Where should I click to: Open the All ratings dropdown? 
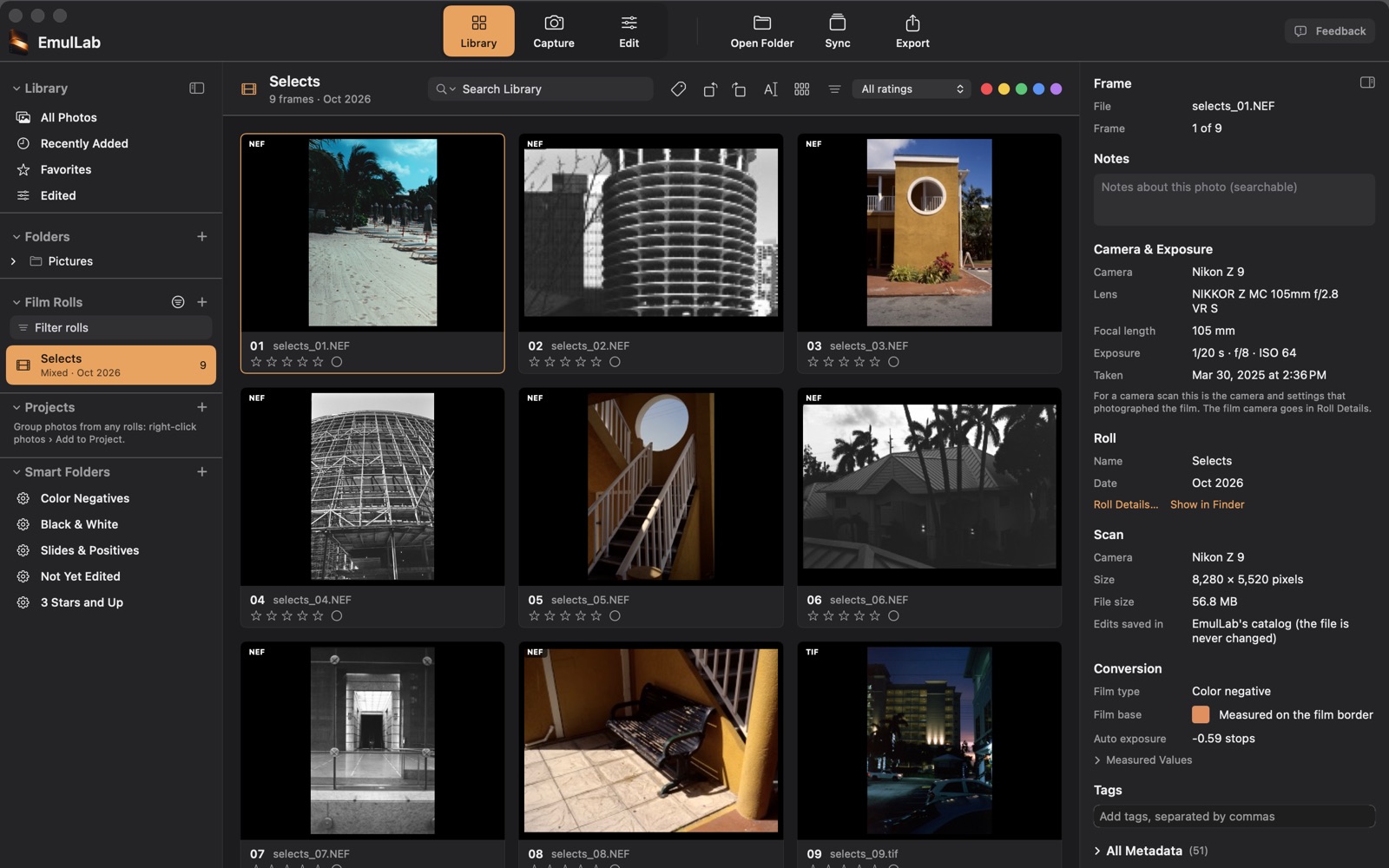coord(912,89)
